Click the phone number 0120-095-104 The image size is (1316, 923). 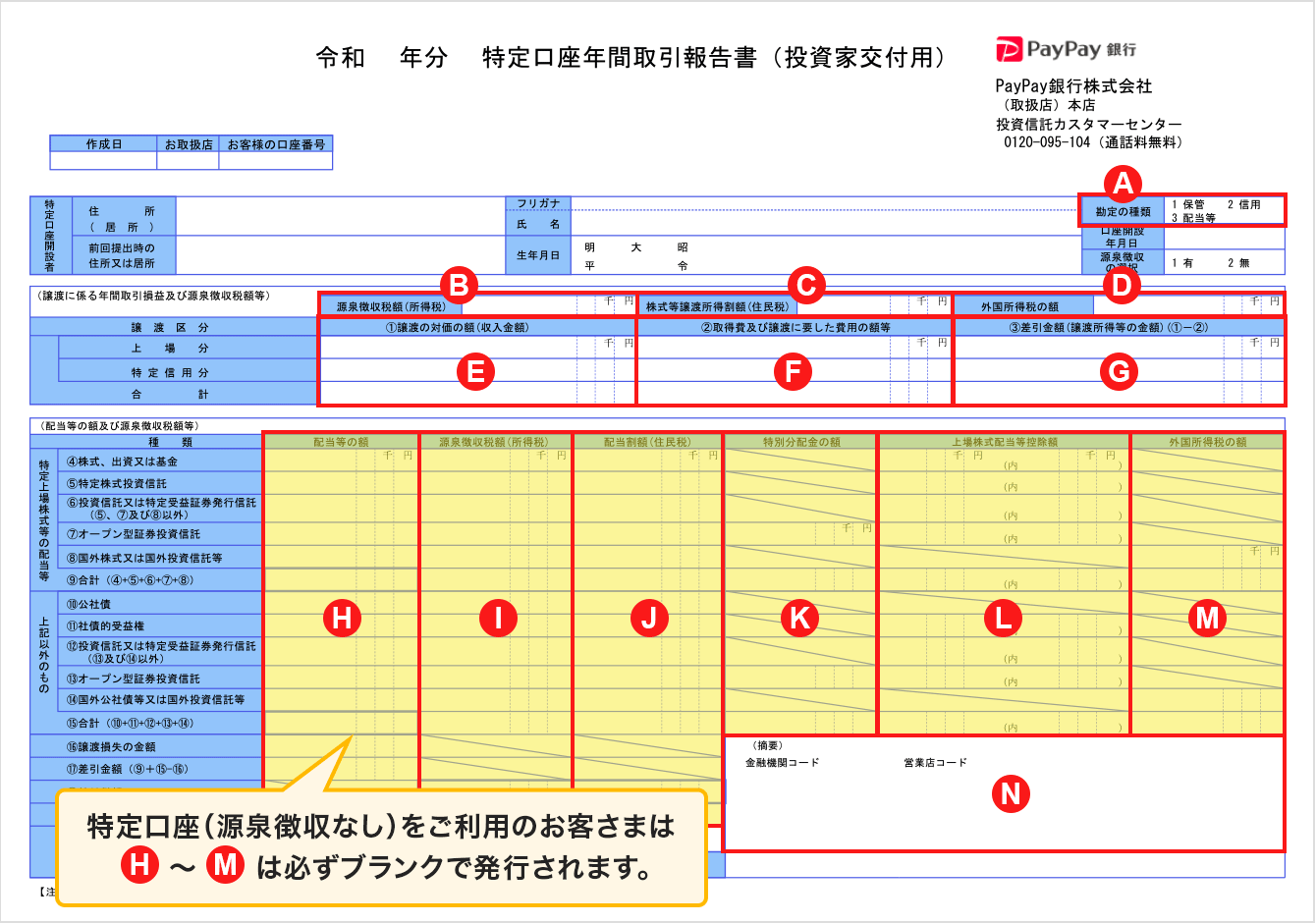(x=1046, y=142)
